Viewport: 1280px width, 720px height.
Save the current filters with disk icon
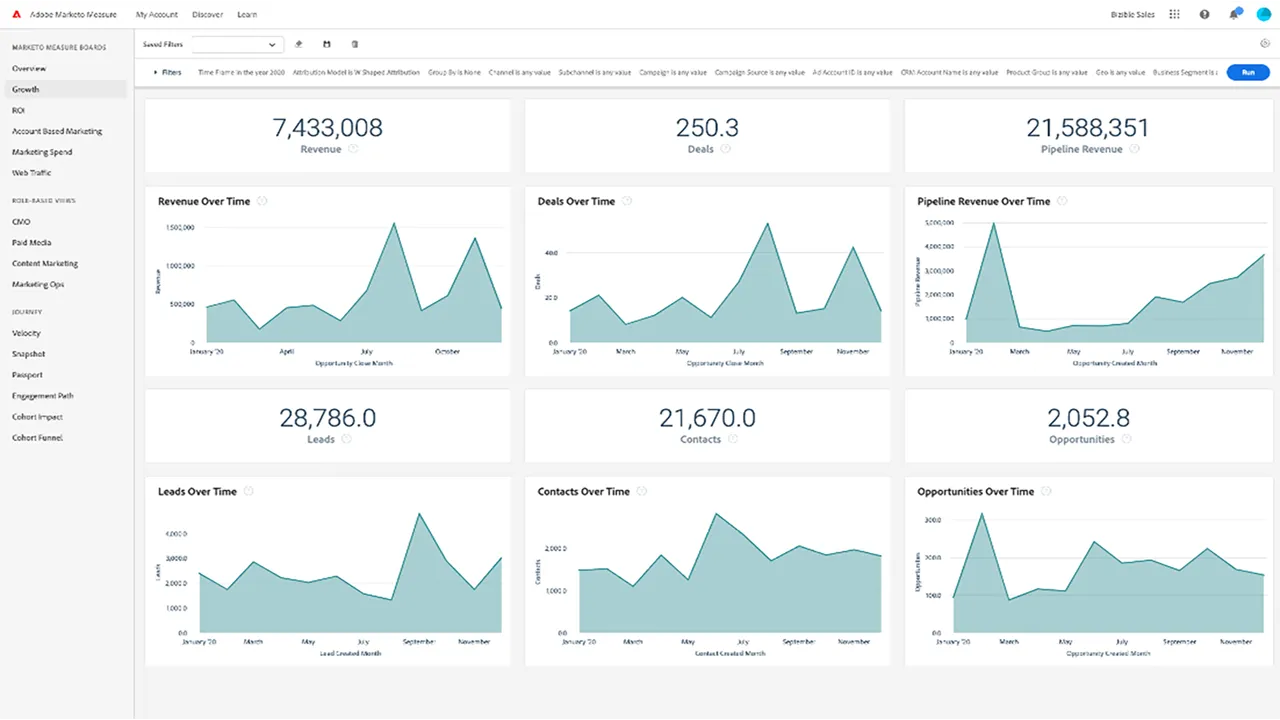[x=326, y=44]
